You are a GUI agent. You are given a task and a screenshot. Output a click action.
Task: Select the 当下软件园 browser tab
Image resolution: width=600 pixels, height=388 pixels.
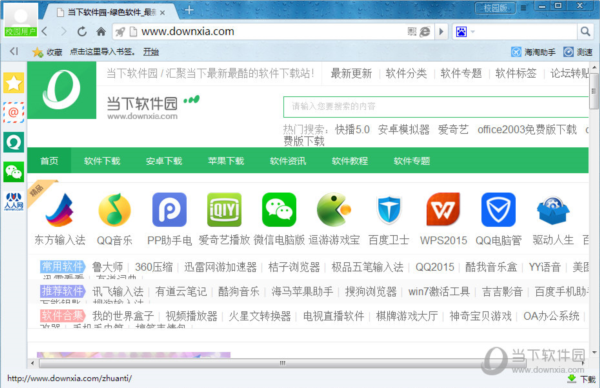pyautogui.click(x=110, y=13)
